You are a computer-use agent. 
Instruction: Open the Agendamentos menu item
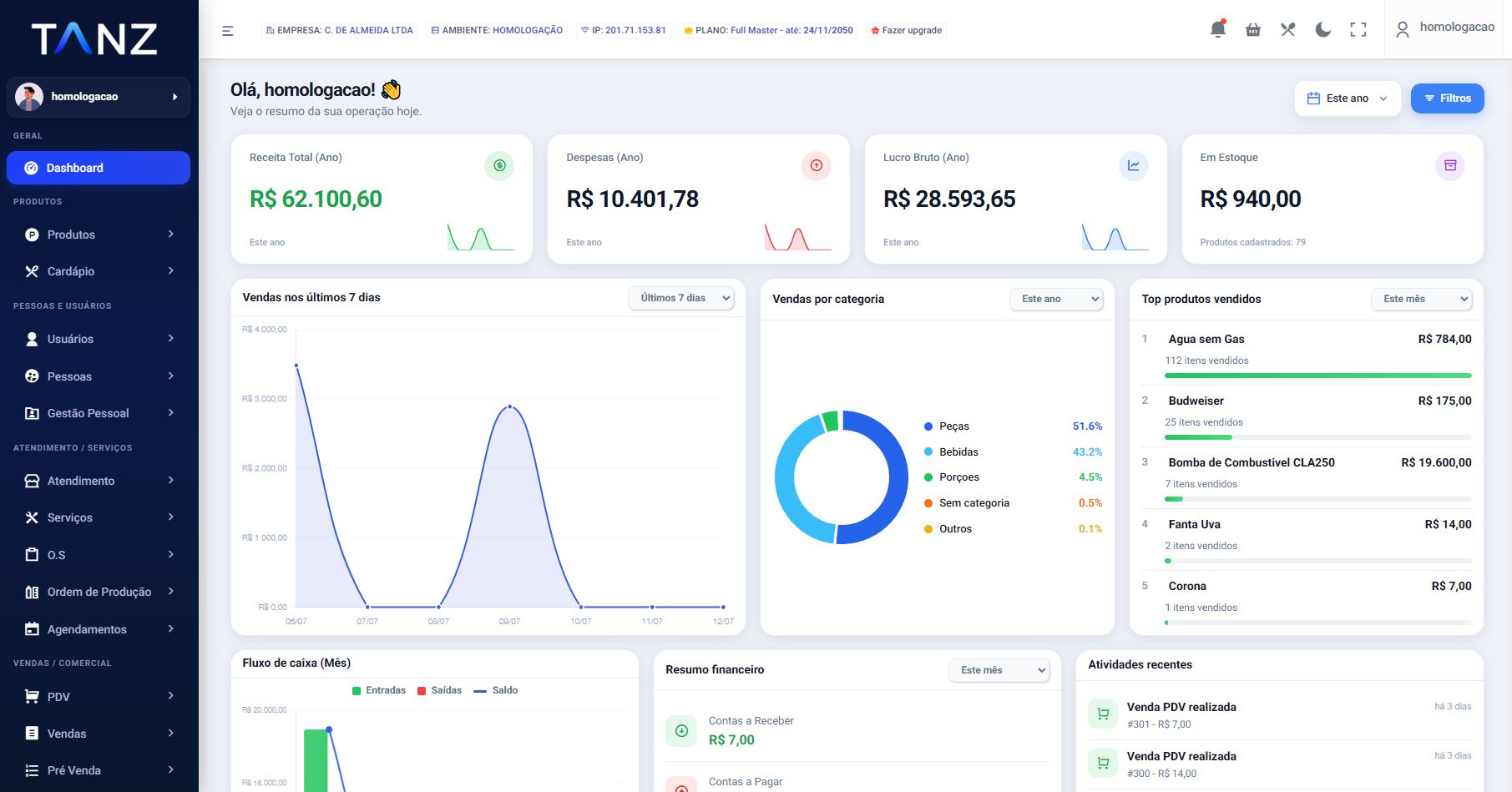tap(99, 629)
